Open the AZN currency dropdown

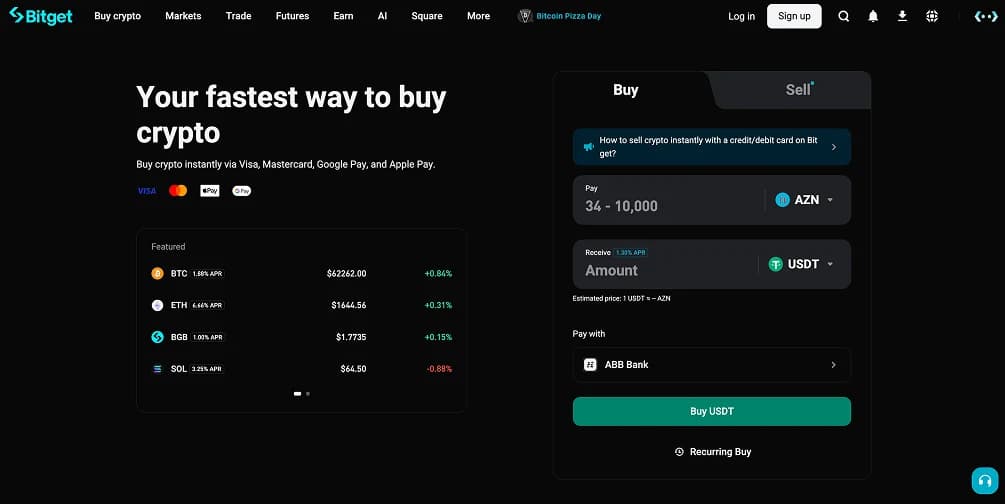click(x=805, y=200)
